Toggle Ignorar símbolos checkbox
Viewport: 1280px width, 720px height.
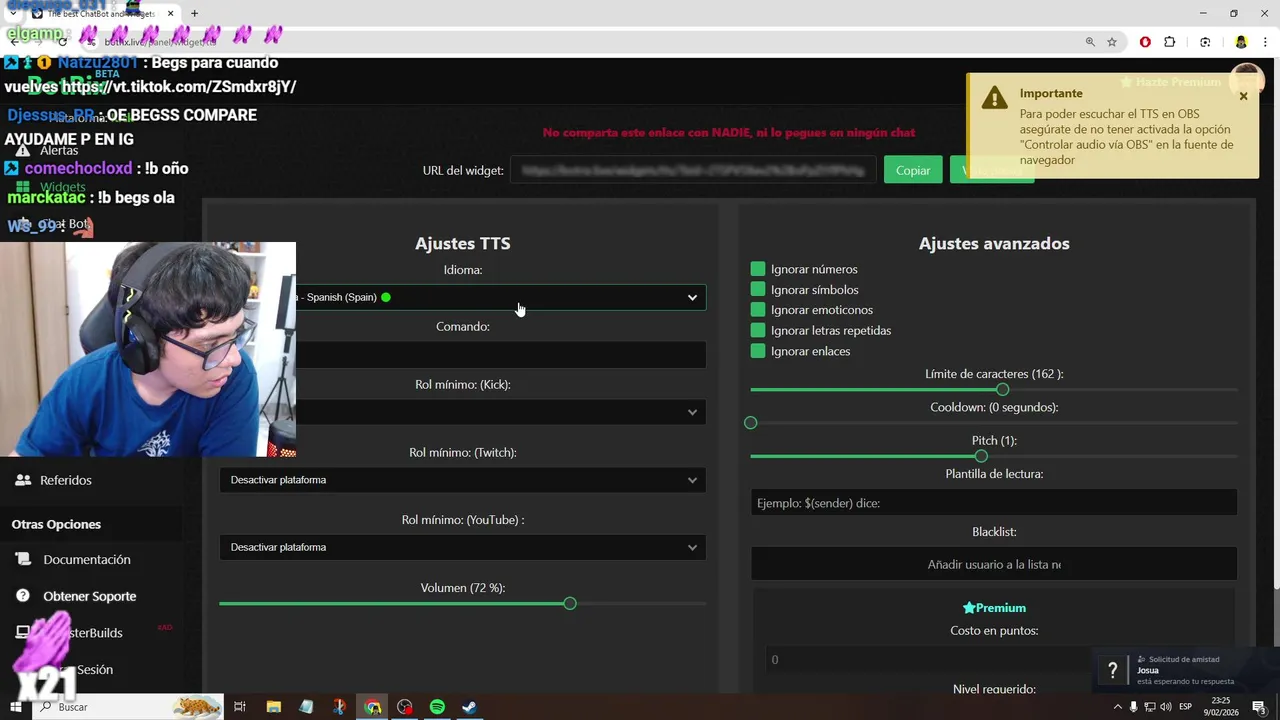758,290
